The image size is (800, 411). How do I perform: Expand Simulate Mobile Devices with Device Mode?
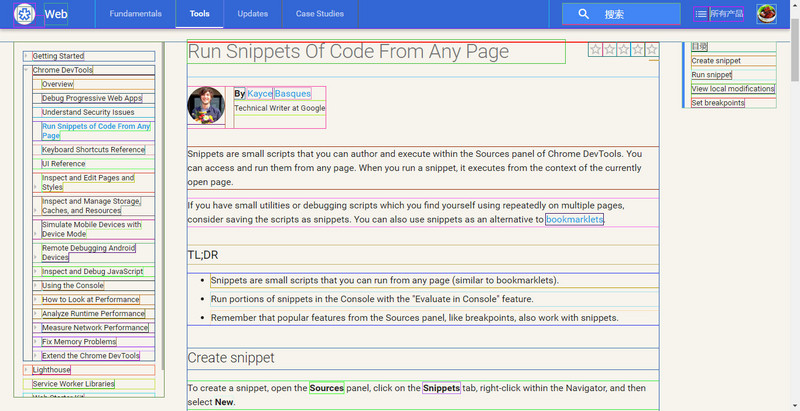point(36,234)
